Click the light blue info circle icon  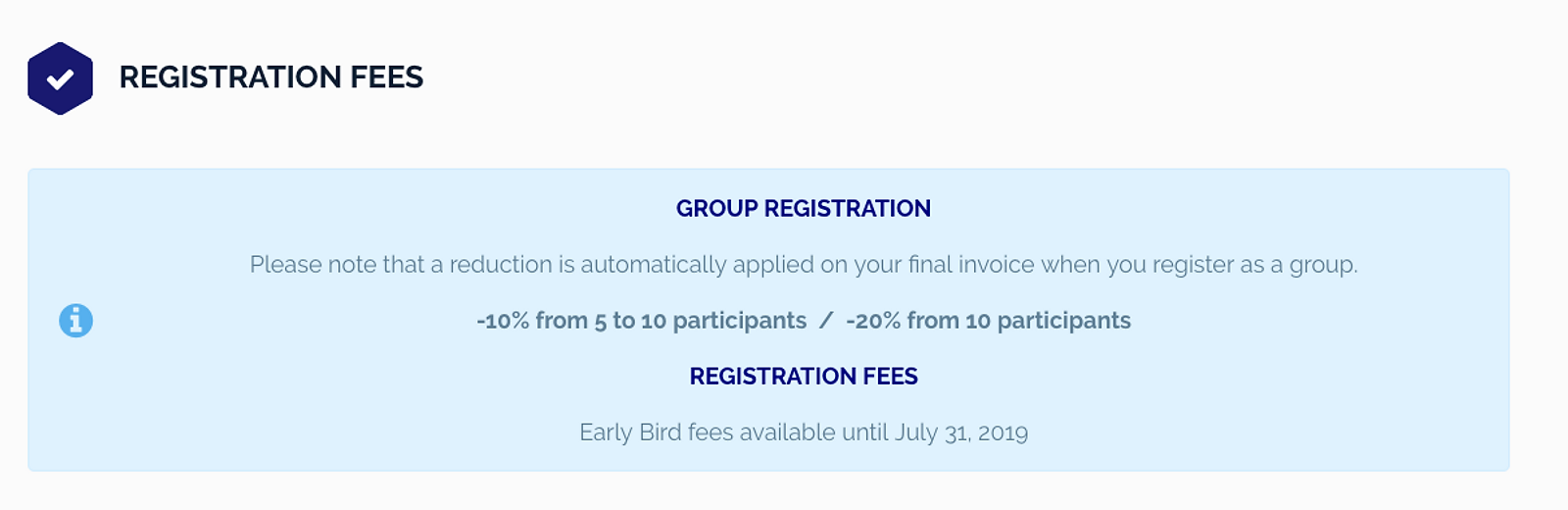tap(75, 321)
